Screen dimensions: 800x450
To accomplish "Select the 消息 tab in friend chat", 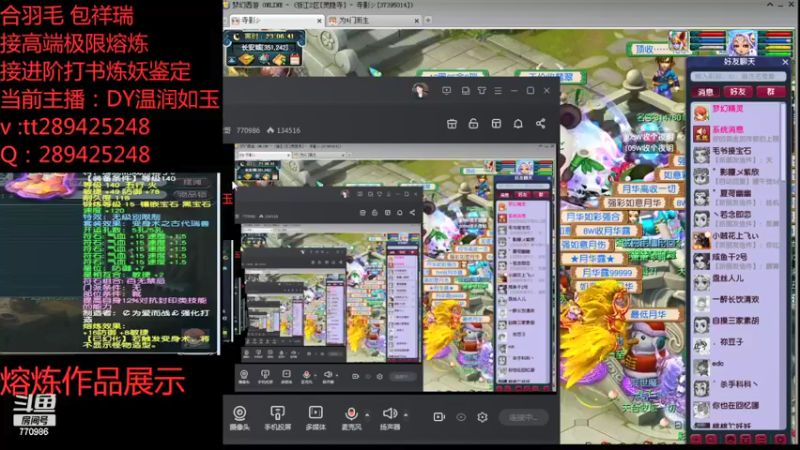I will [x=705, y=92].
